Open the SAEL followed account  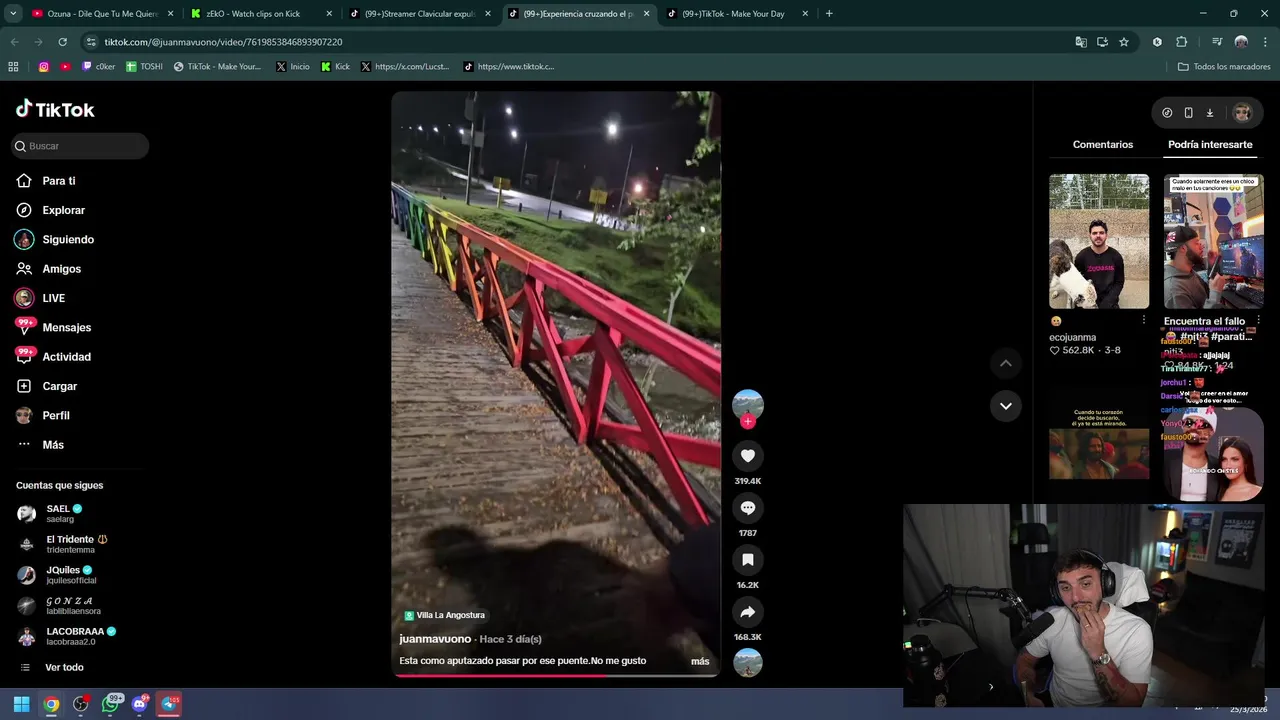point(65,514)
